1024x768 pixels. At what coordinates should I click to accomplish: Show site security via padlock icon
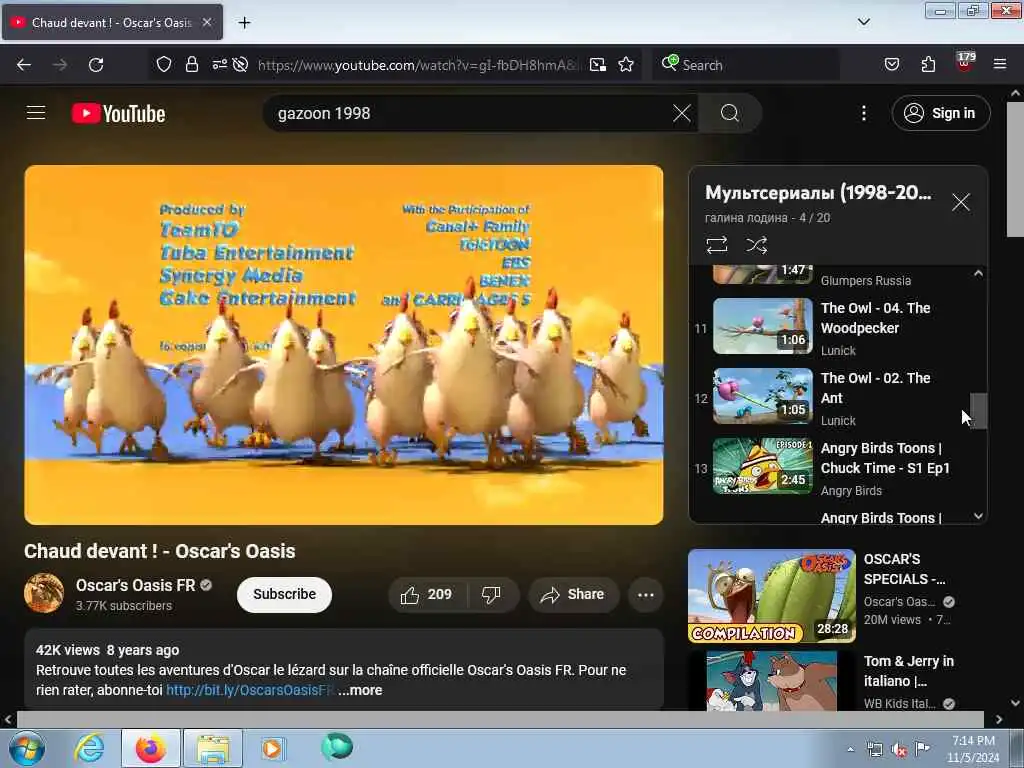pyautogui.click(x=191, y=64)
